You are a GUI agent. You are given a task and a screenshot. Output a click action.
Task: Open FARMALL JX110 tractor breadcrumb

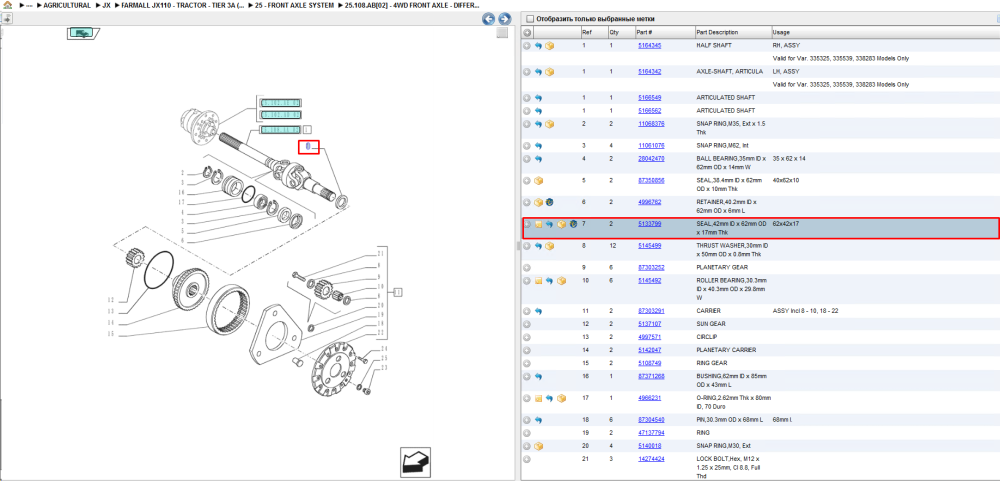click(x=182, y=5)
